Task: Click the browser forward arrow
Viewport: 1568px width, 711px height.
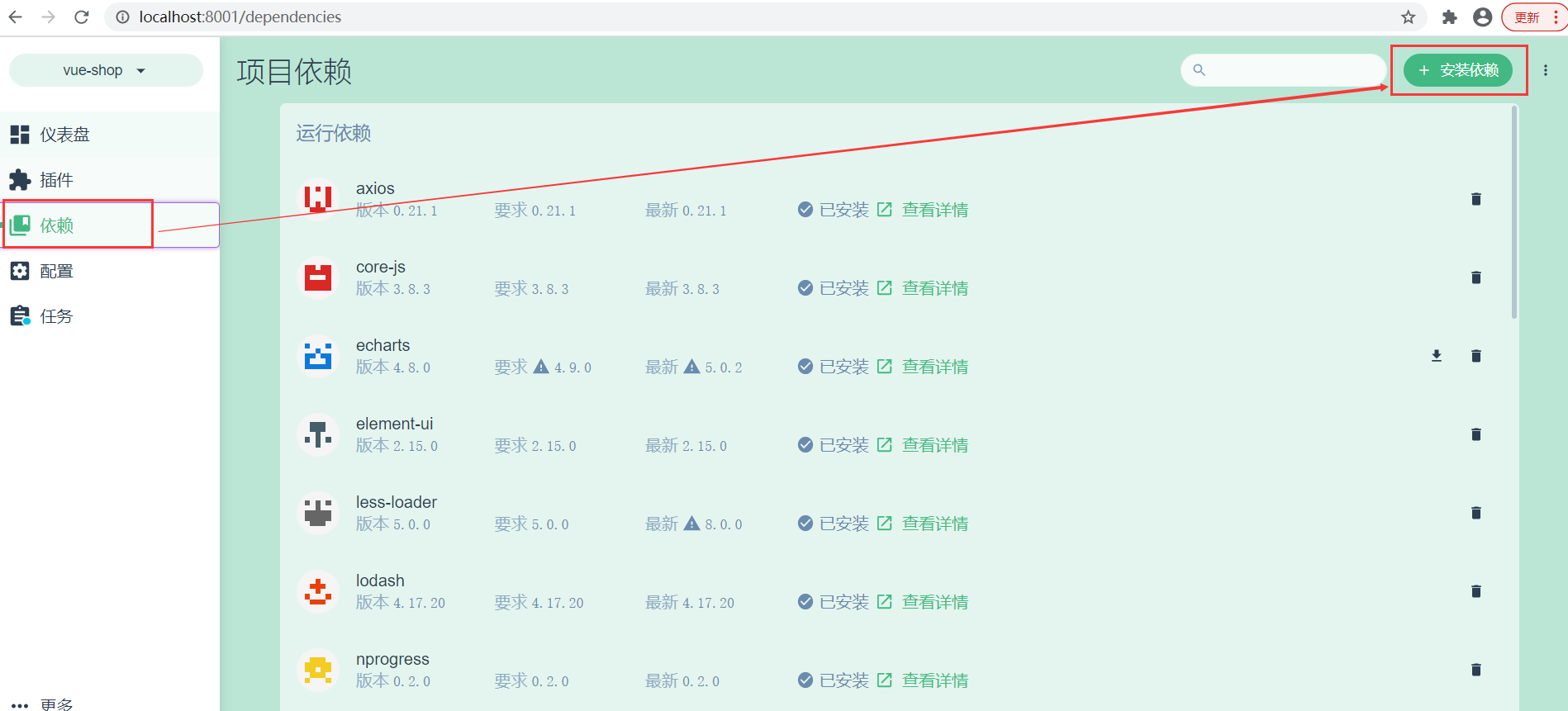Action: (x=49, y=17)
